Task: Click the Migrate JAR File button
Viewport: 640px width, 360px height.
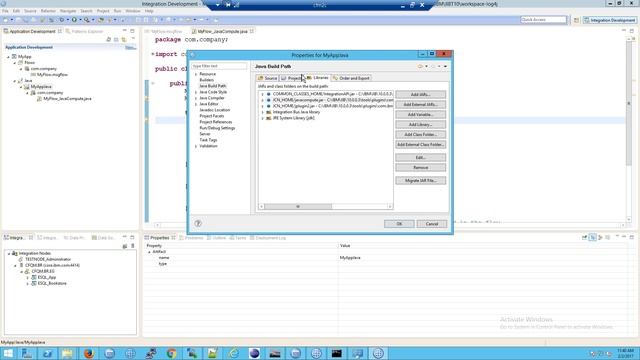Action: 420,180
